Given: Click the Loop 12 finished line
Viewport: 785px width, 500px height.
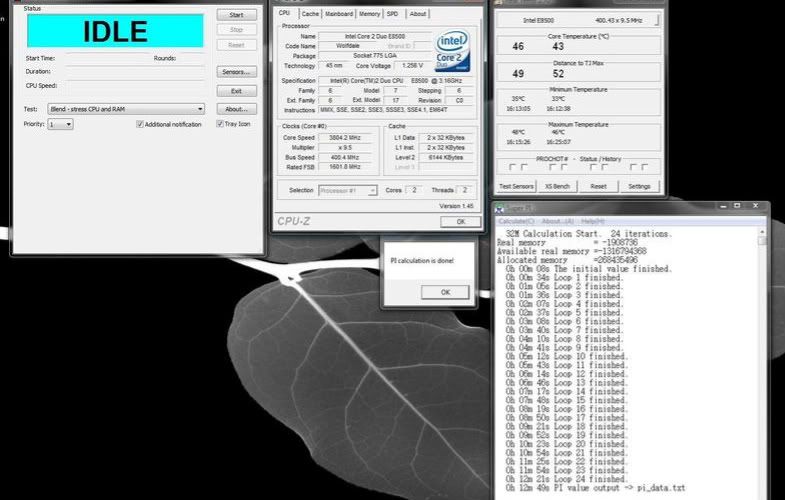Looking at the screenshot, I should tap(566, 374).
